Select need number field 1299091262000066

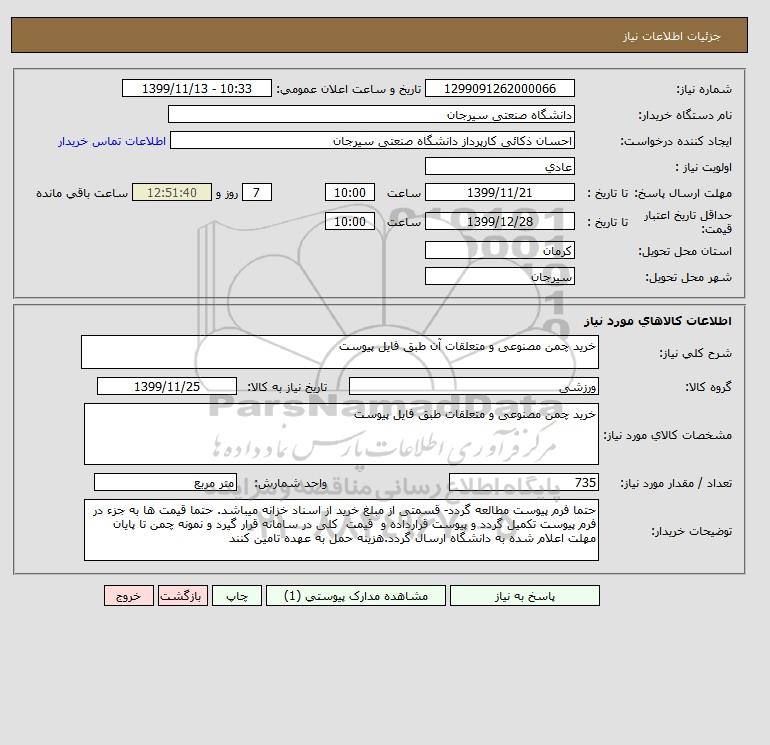[499, 88]
